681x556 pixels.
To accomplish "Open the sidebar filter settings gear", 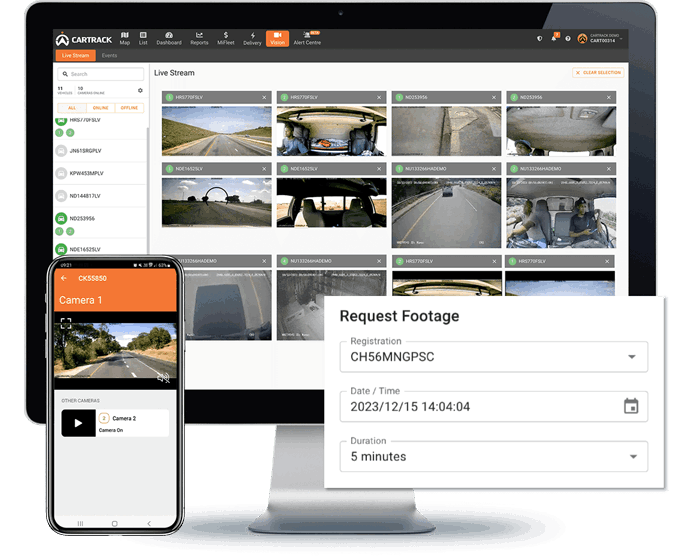I will pyautogui.click(x=140, y=90).
